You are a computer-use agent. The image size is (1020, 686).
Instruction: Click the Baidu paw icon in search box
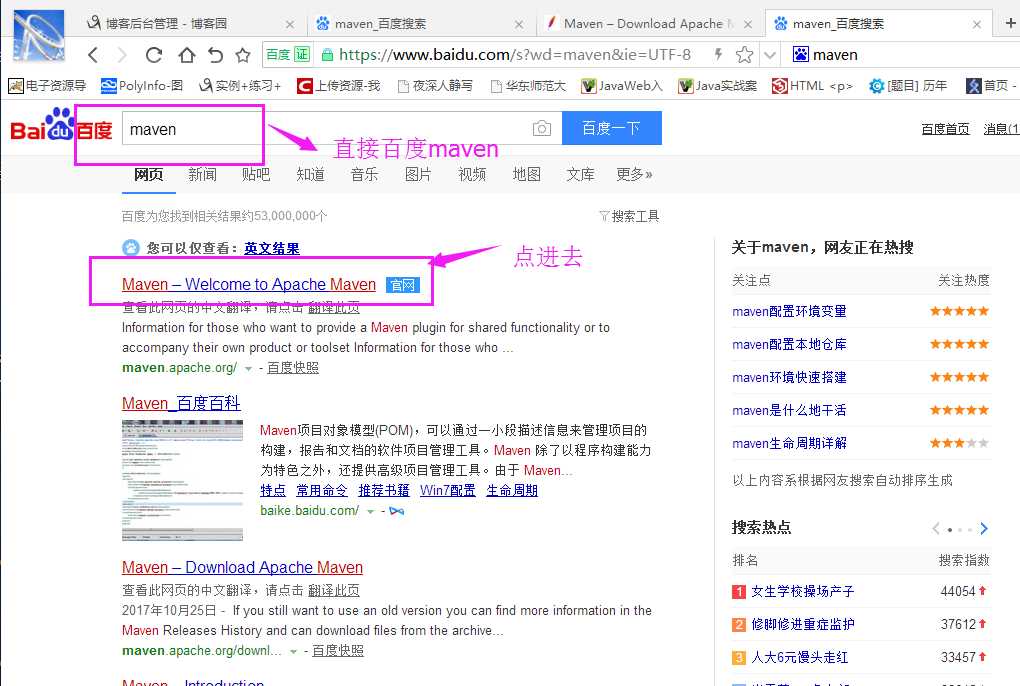pyautogui.click(x=800, y=55)
